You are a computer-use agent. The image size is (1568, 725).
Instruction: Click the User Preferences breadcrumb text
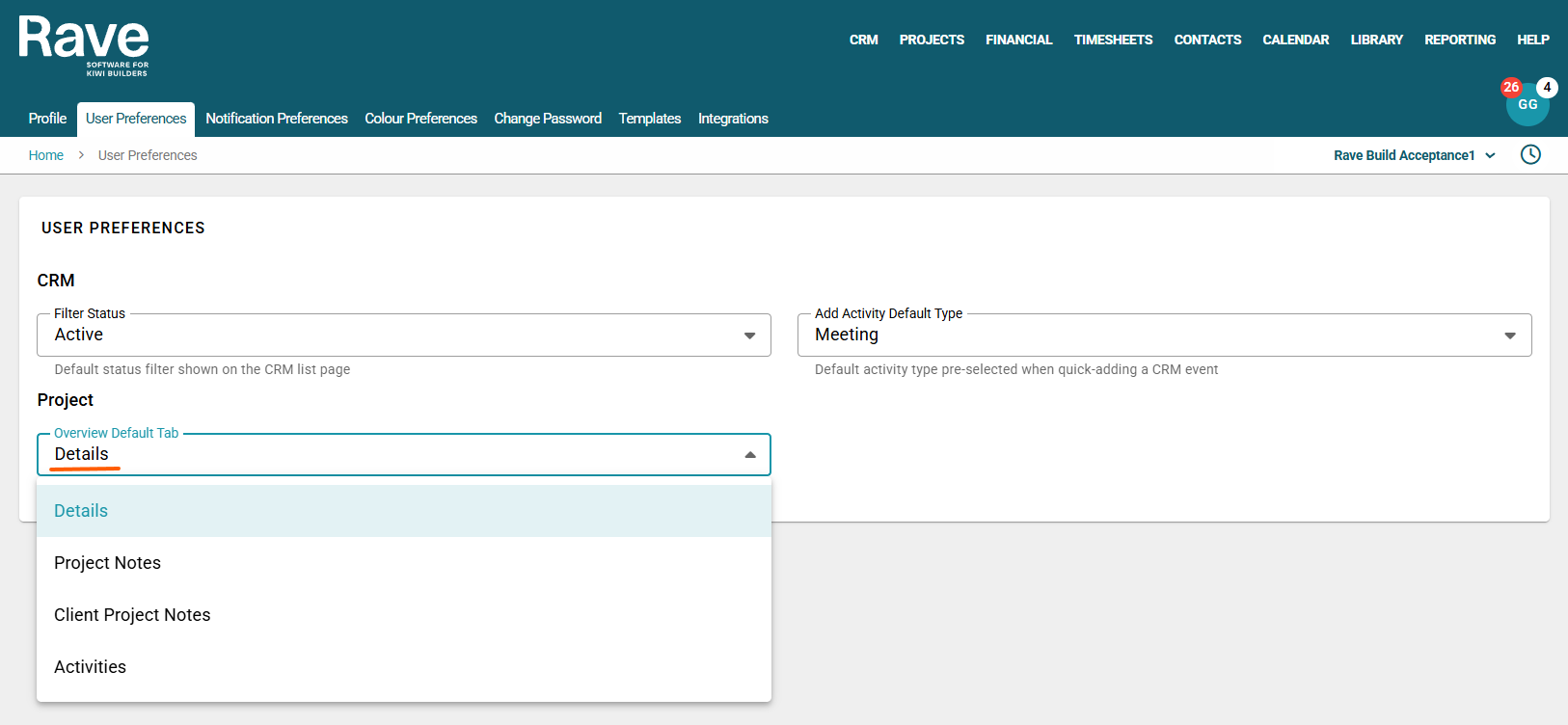pos(148,155)
